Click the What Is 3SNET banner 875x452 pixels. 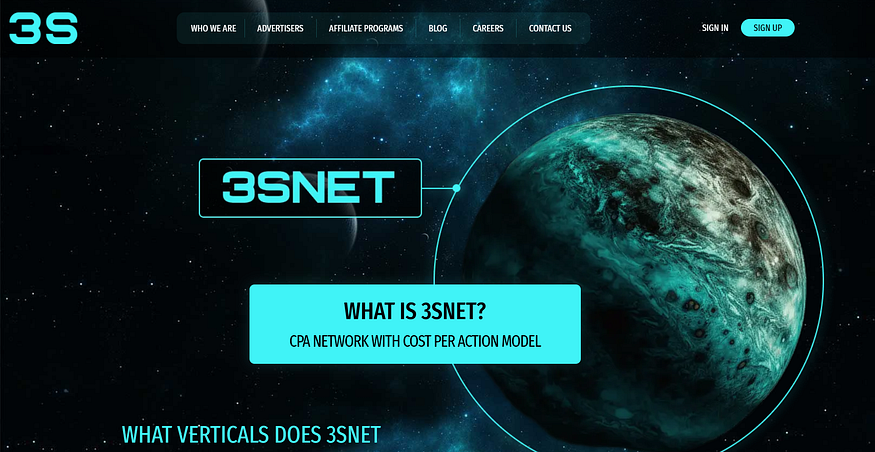[x=415, y=324]
